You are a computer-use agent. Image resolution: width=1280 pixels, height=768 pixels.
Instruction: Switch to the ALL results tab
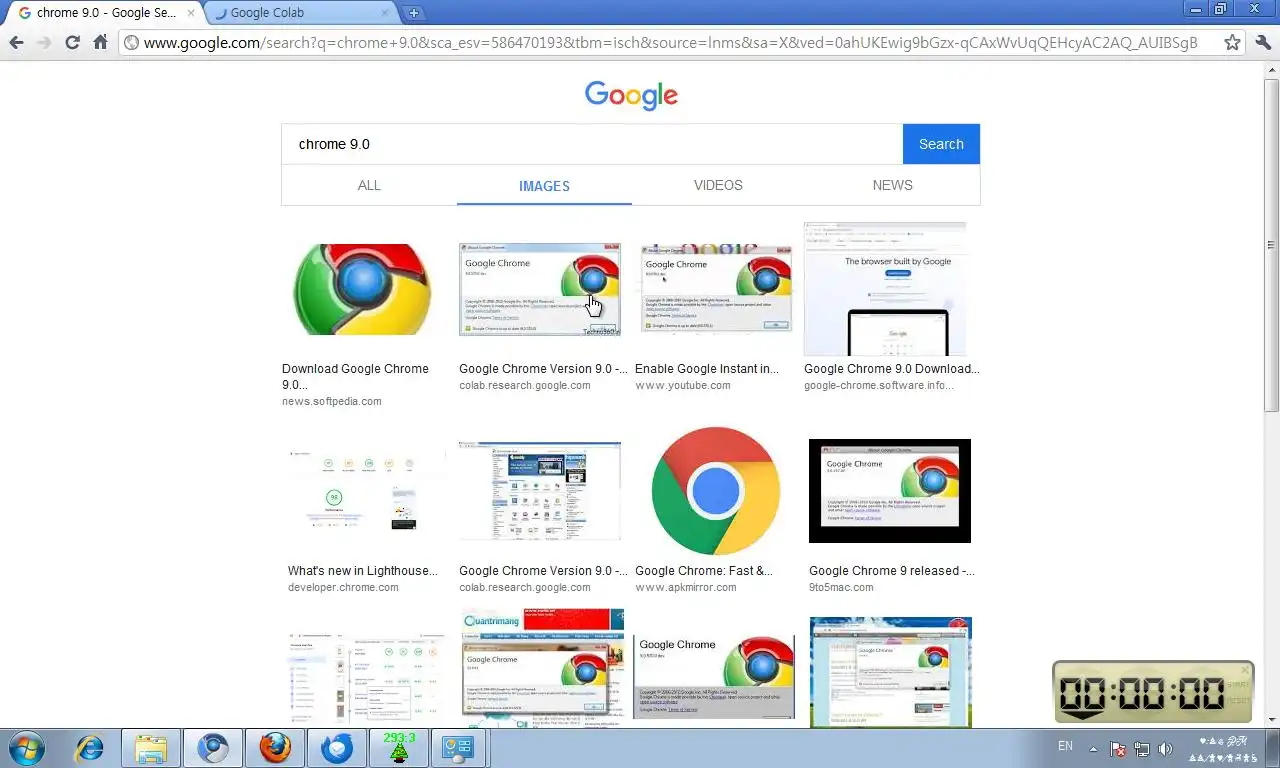[369, 185]
